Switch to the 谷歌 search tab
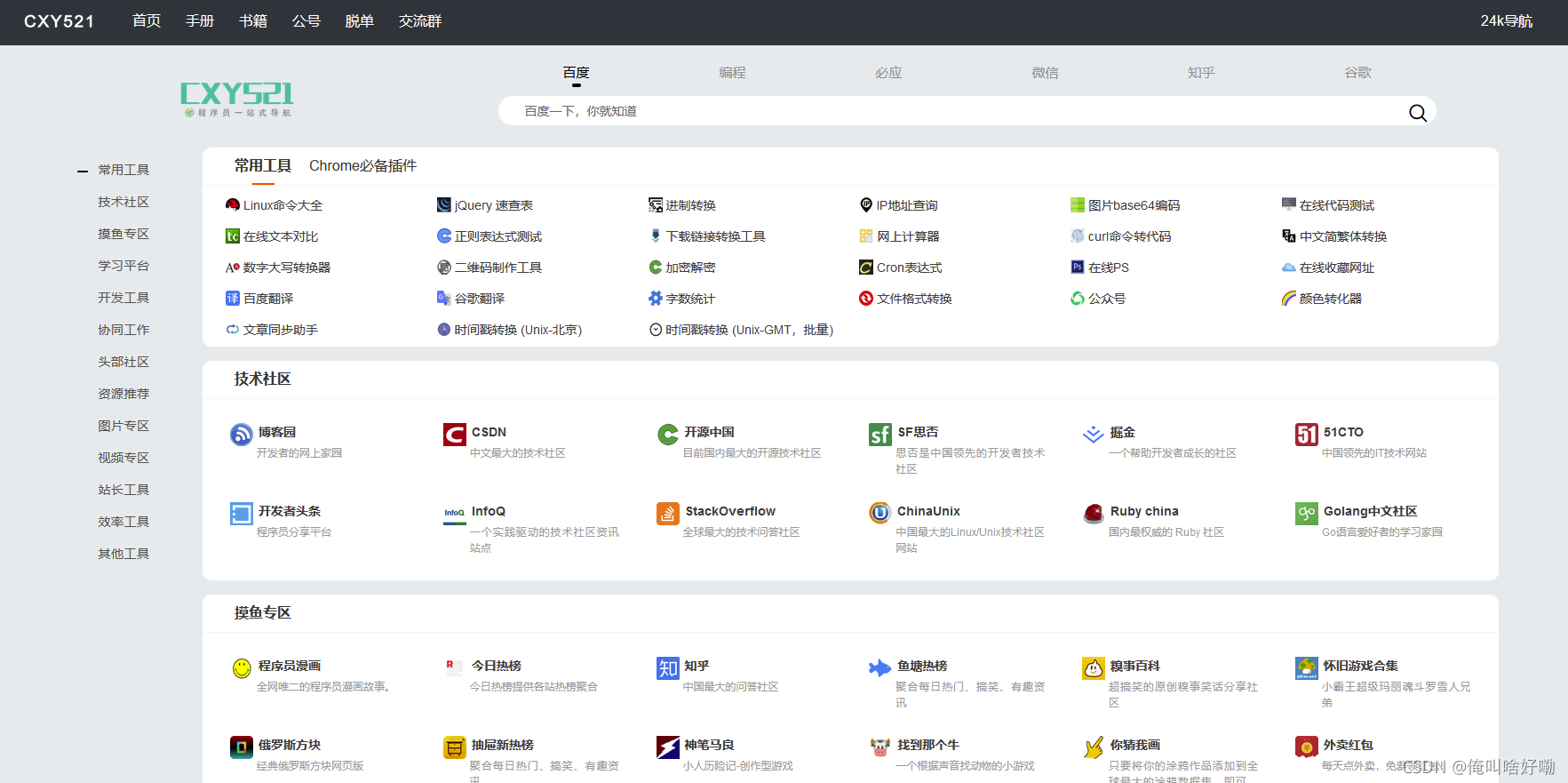The image size is (1568, 783). click(1357, 73)
